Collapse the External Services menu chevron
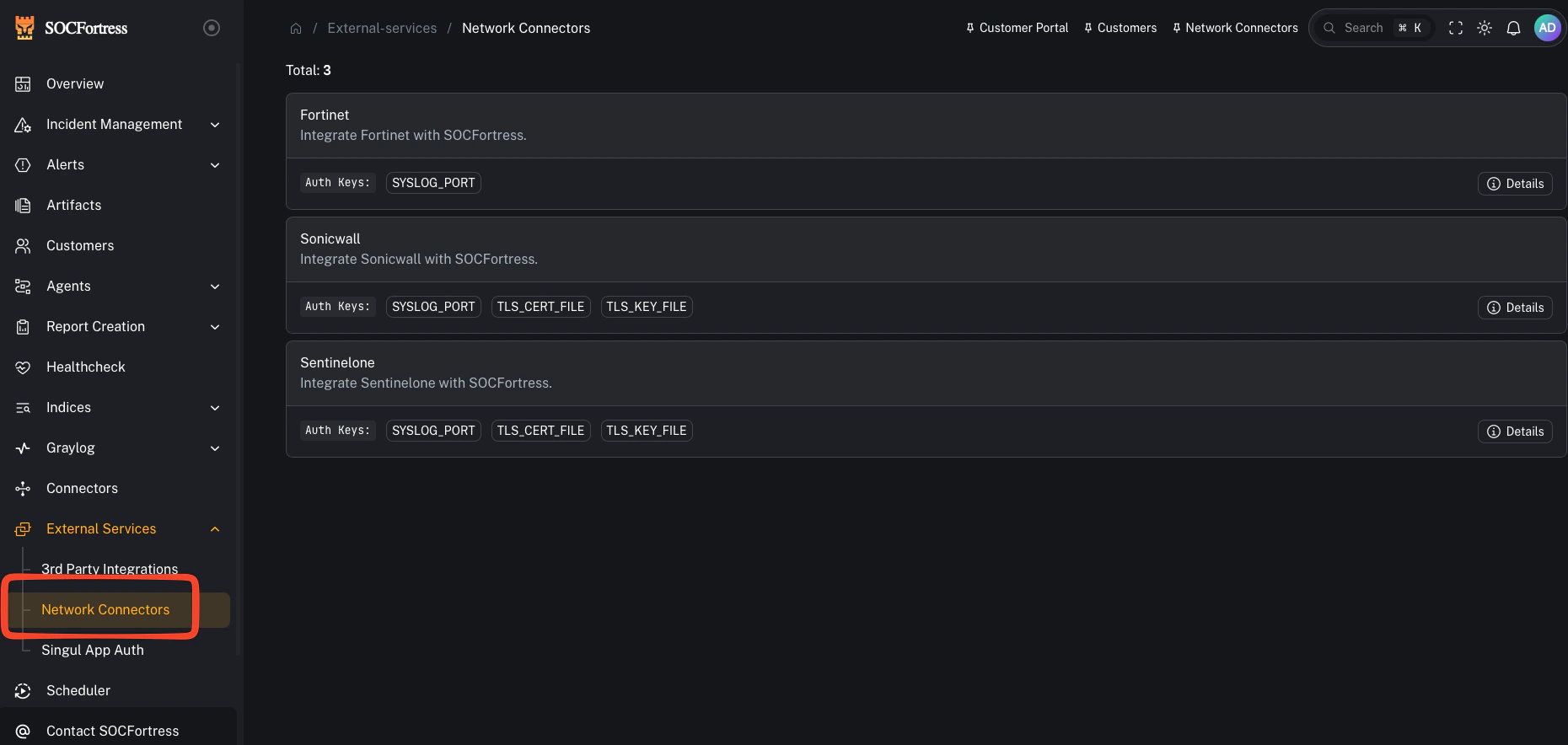1568x745 pixels. pyautogui.click(x=215, y=529)
